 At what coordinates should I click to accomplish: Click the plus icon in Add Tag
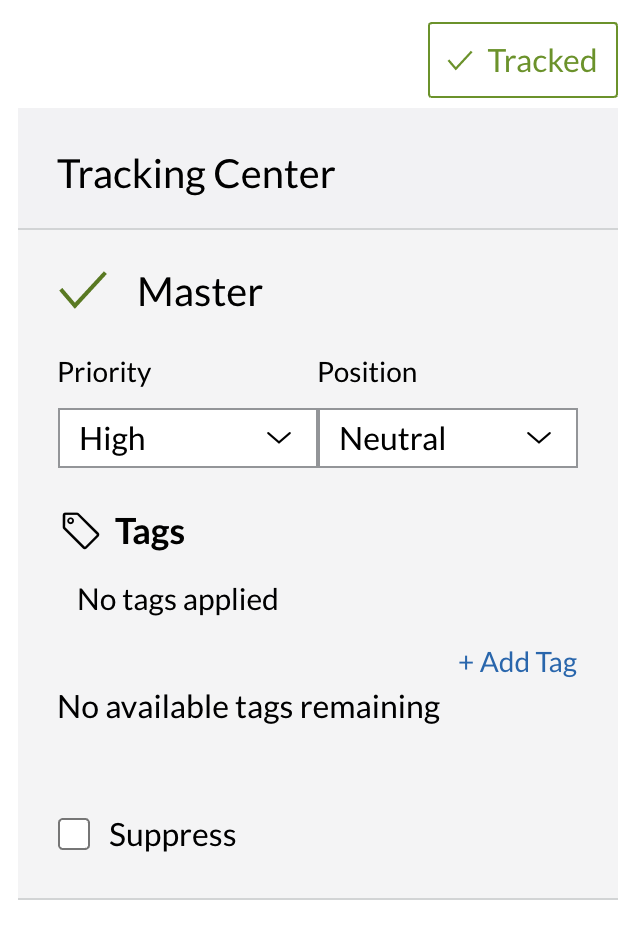click(x=467, y=662)
